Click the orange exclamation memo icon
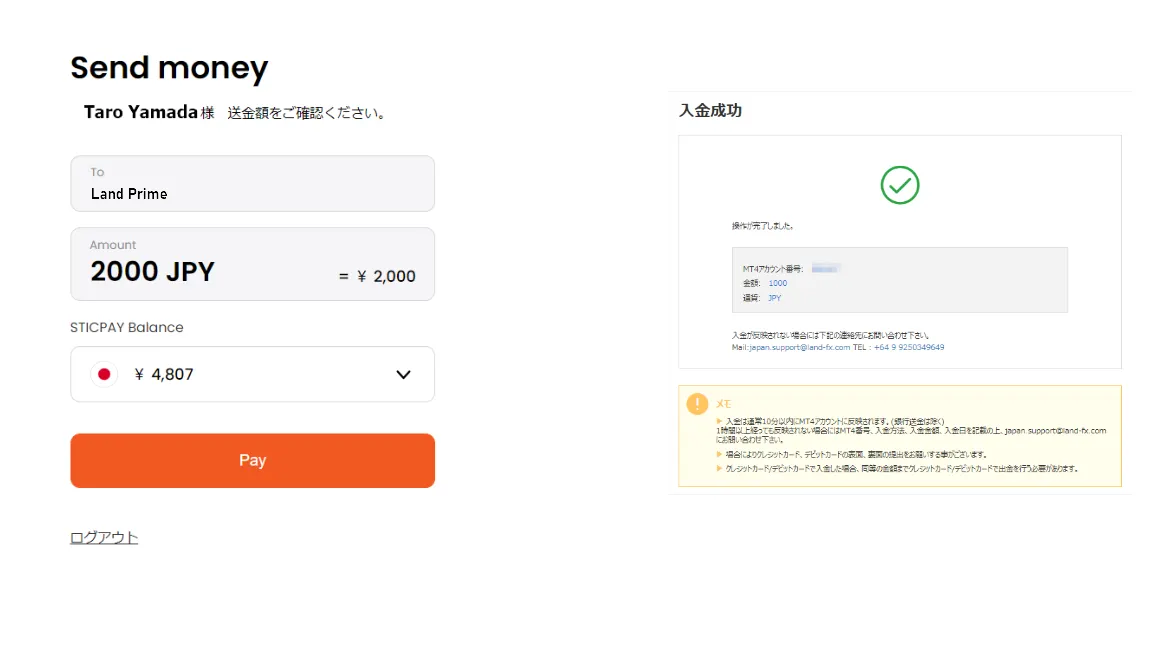The image size is (1171, 651). click(x=697, y=404)
